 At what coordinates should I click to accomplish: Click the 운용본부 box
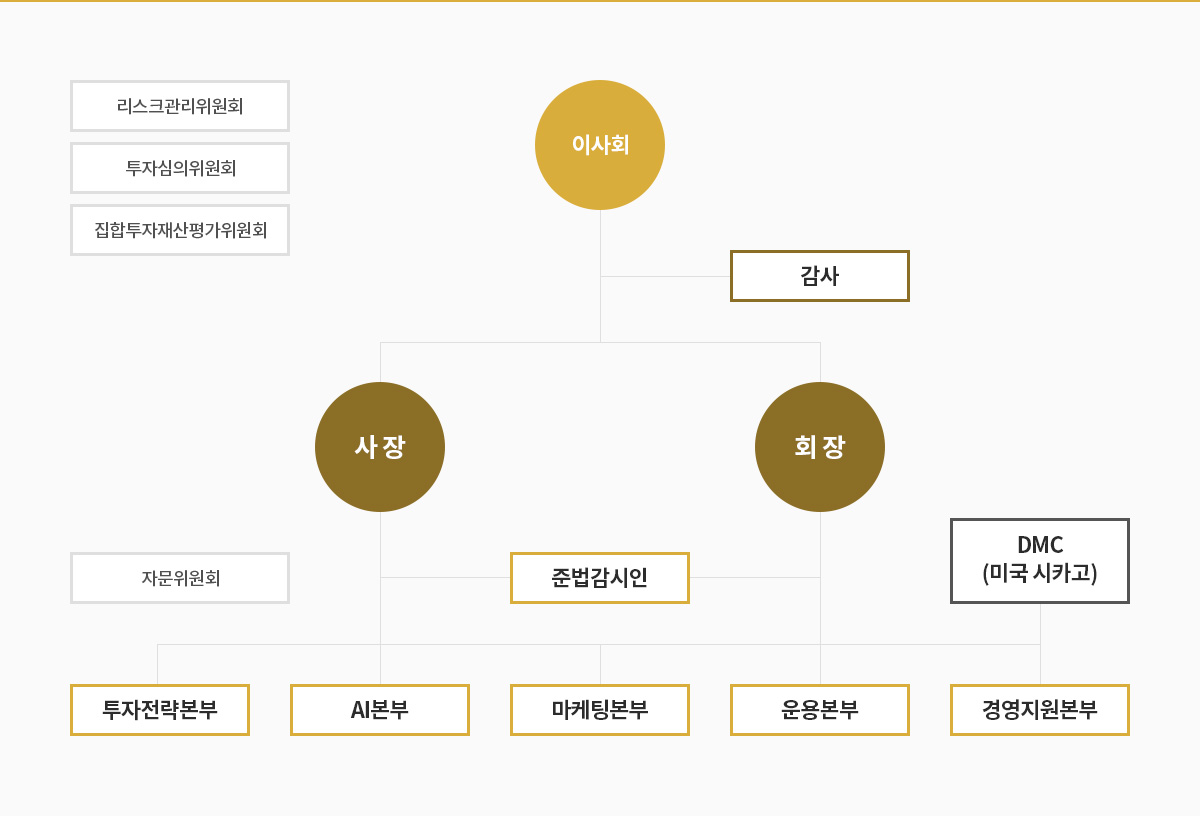(x=820, y=710)
